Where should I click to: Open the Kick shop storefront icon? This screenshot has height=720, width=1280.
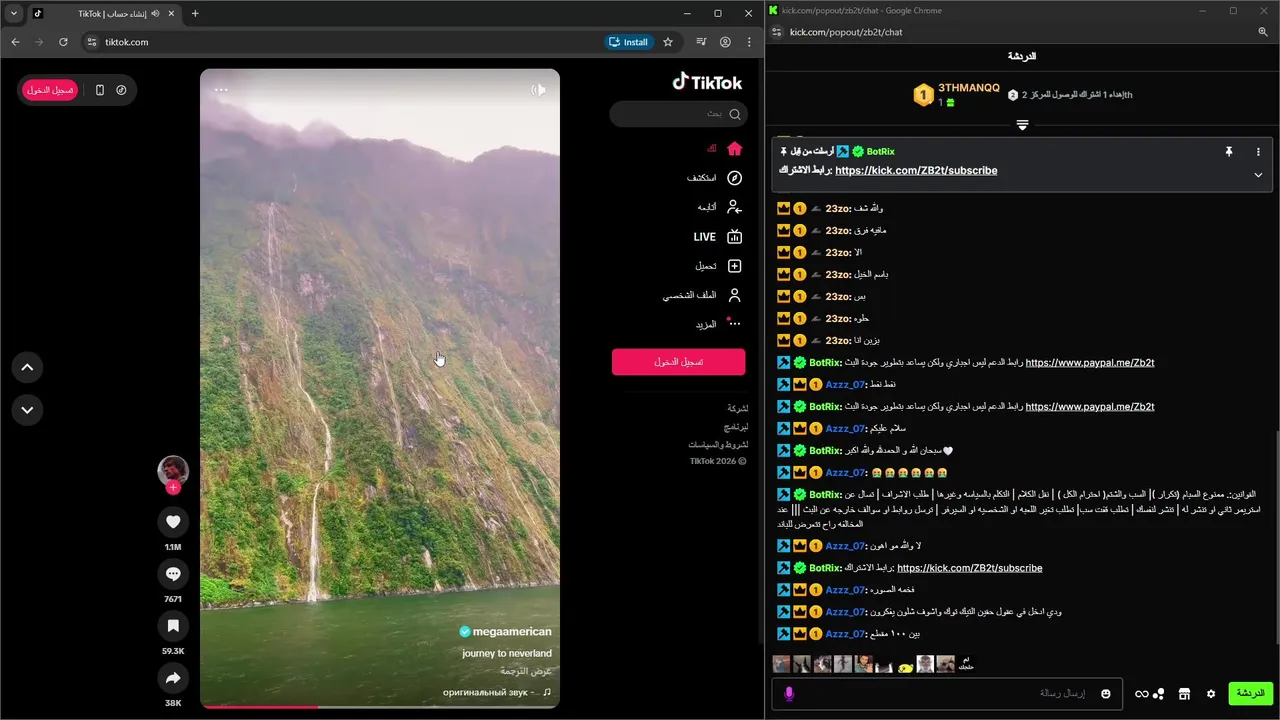1184,694
